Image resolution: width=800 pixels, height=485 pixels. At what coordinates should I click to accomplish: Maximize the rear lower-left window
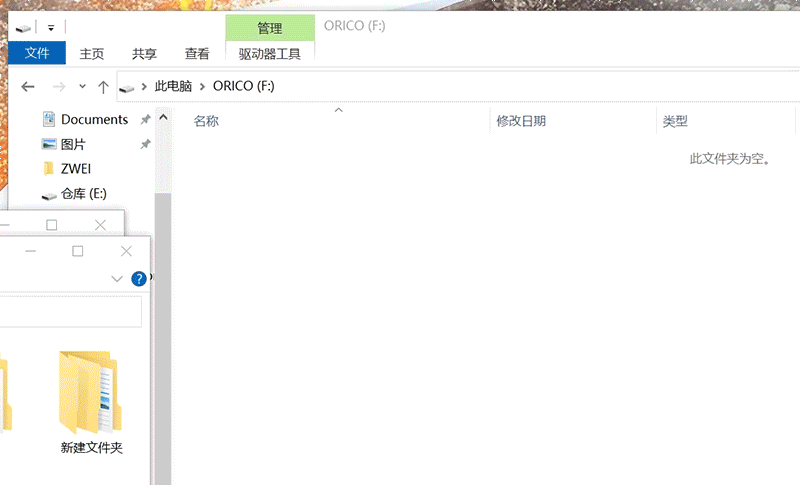52,225
